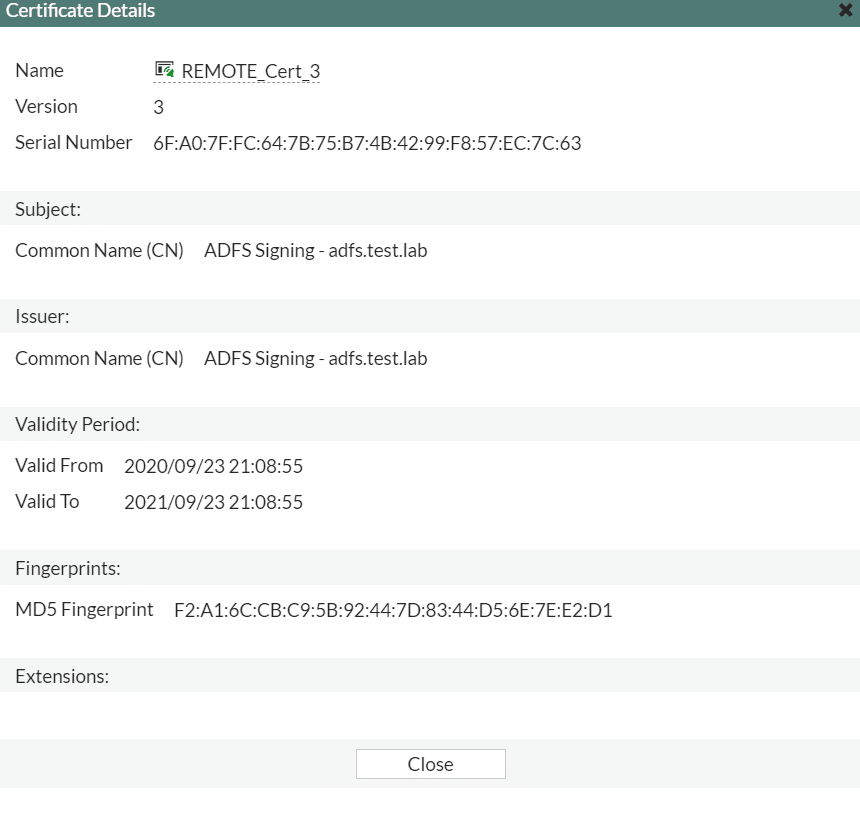
Task: Close the Certificate Details dialog with the X icon
Action: tap(845, 10)
